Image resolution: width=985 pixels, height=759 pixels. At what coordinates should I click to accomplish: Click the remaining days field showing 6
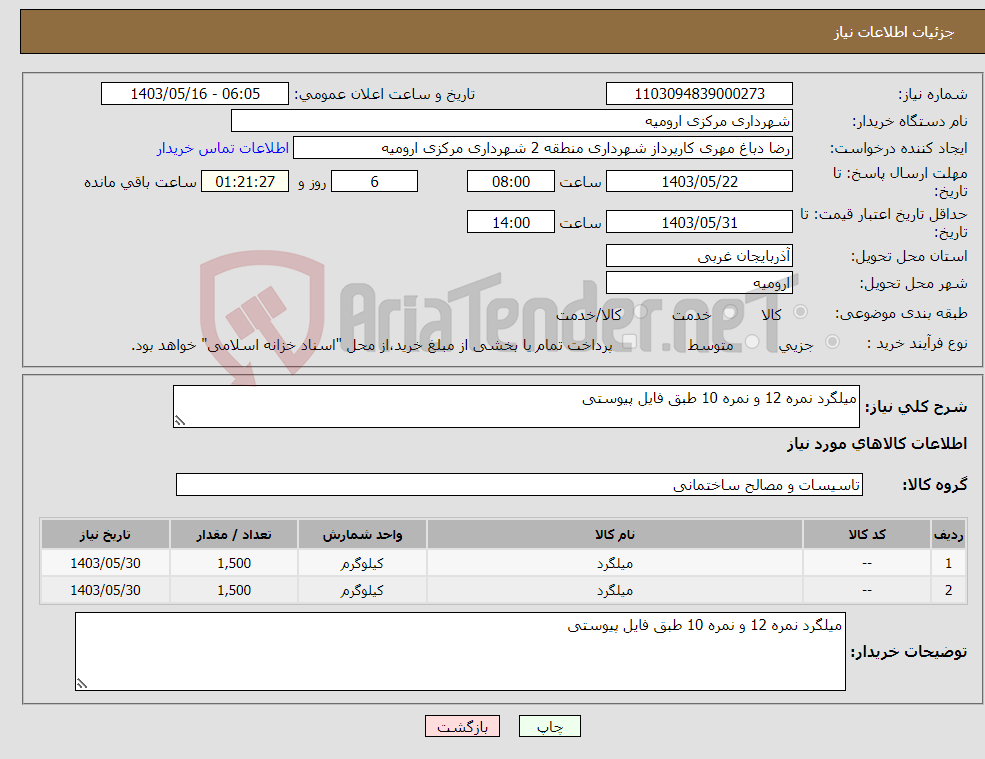click(x=374, y=182)
